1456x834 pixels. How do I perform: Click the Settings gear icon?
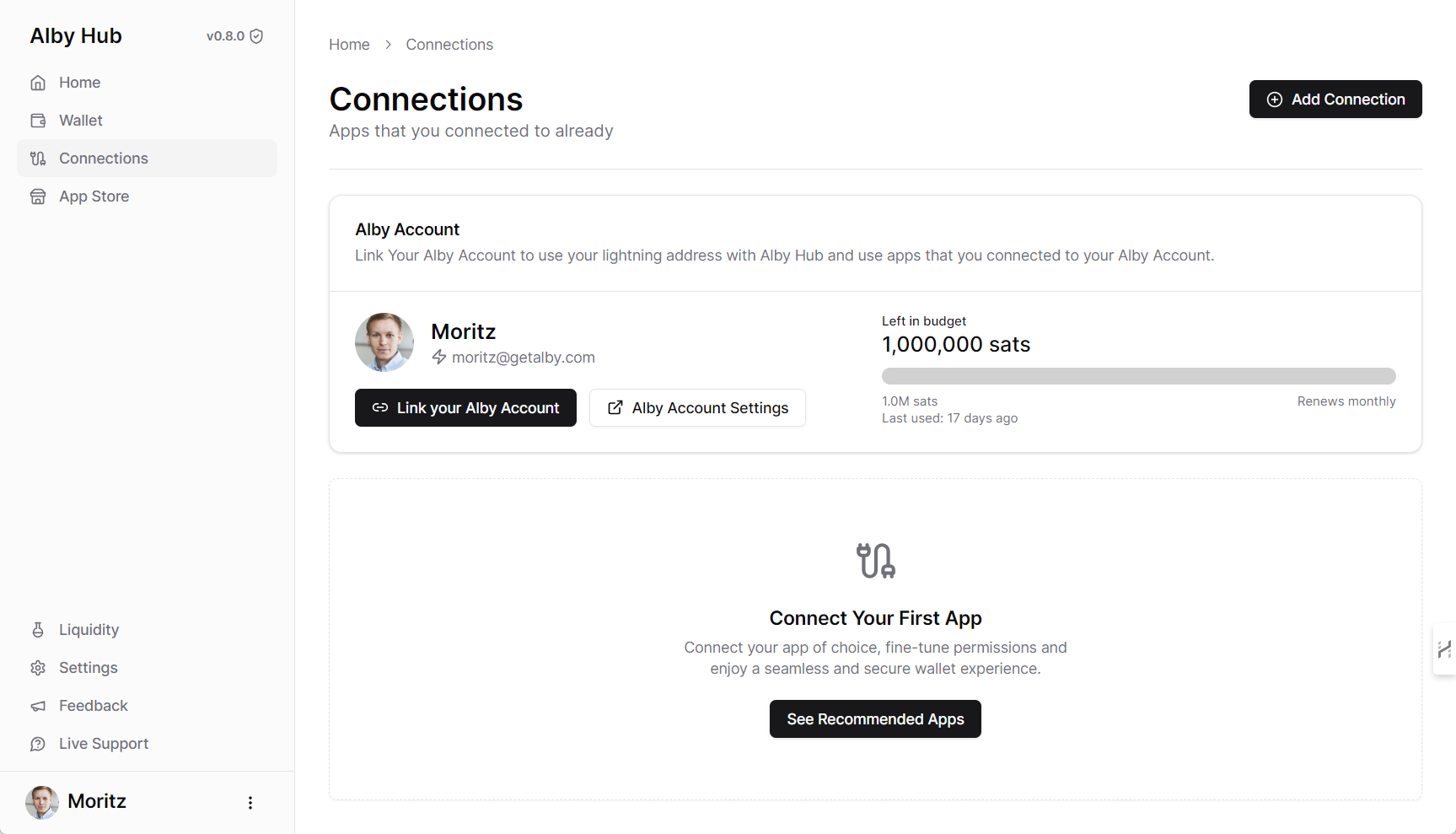pos(38,668)
